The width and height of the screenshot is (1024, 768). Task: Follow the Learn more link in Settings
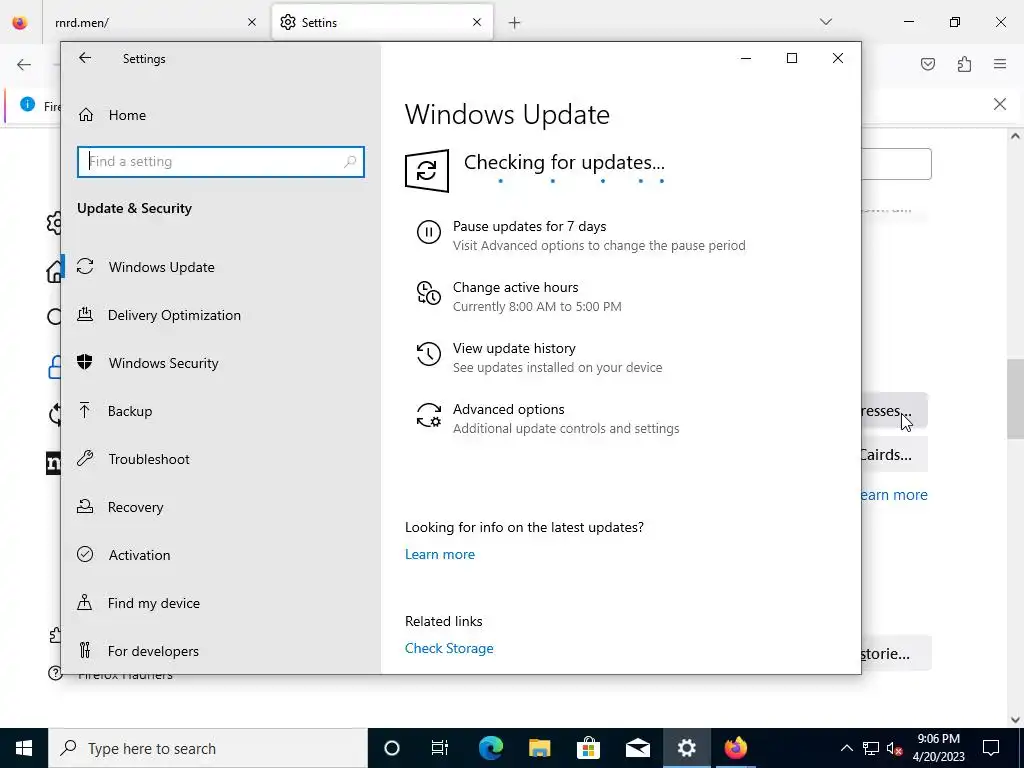pyautogui.click(x=440, y=554)
